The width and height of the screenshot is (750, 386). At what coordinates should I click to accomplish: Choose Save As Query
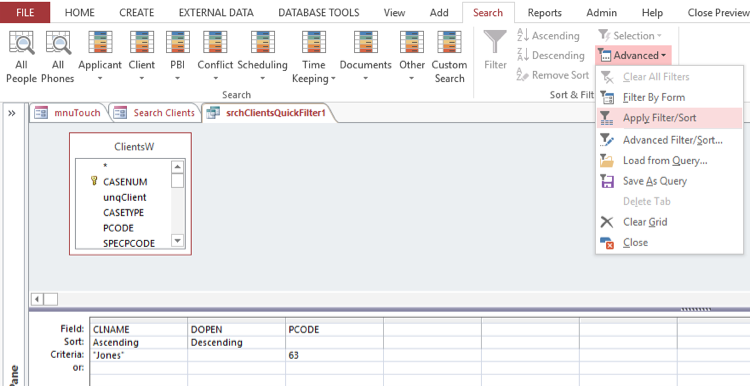(669, 181)
